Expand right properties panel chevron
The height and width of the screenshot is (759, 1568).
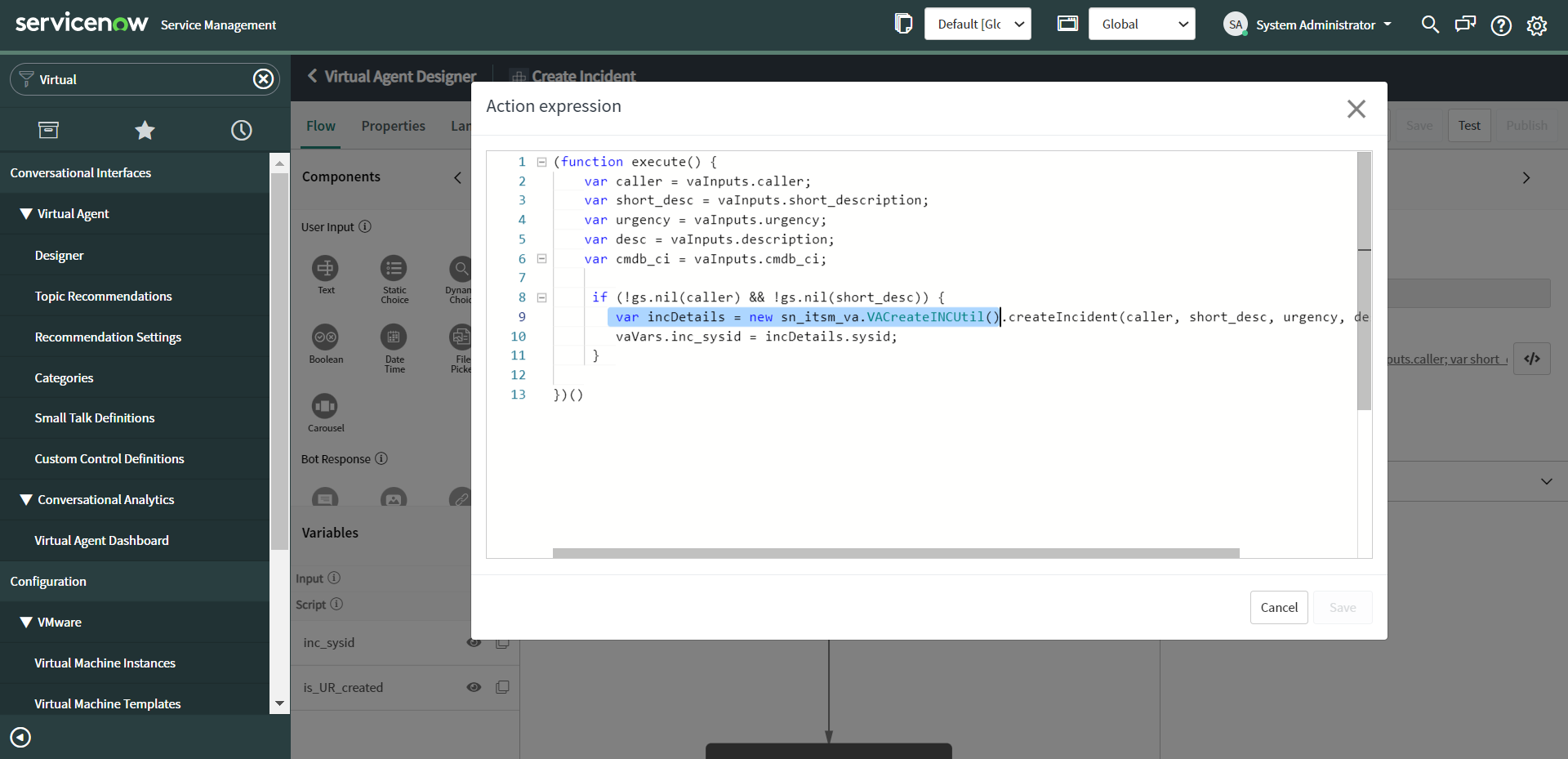point(1526,177)
